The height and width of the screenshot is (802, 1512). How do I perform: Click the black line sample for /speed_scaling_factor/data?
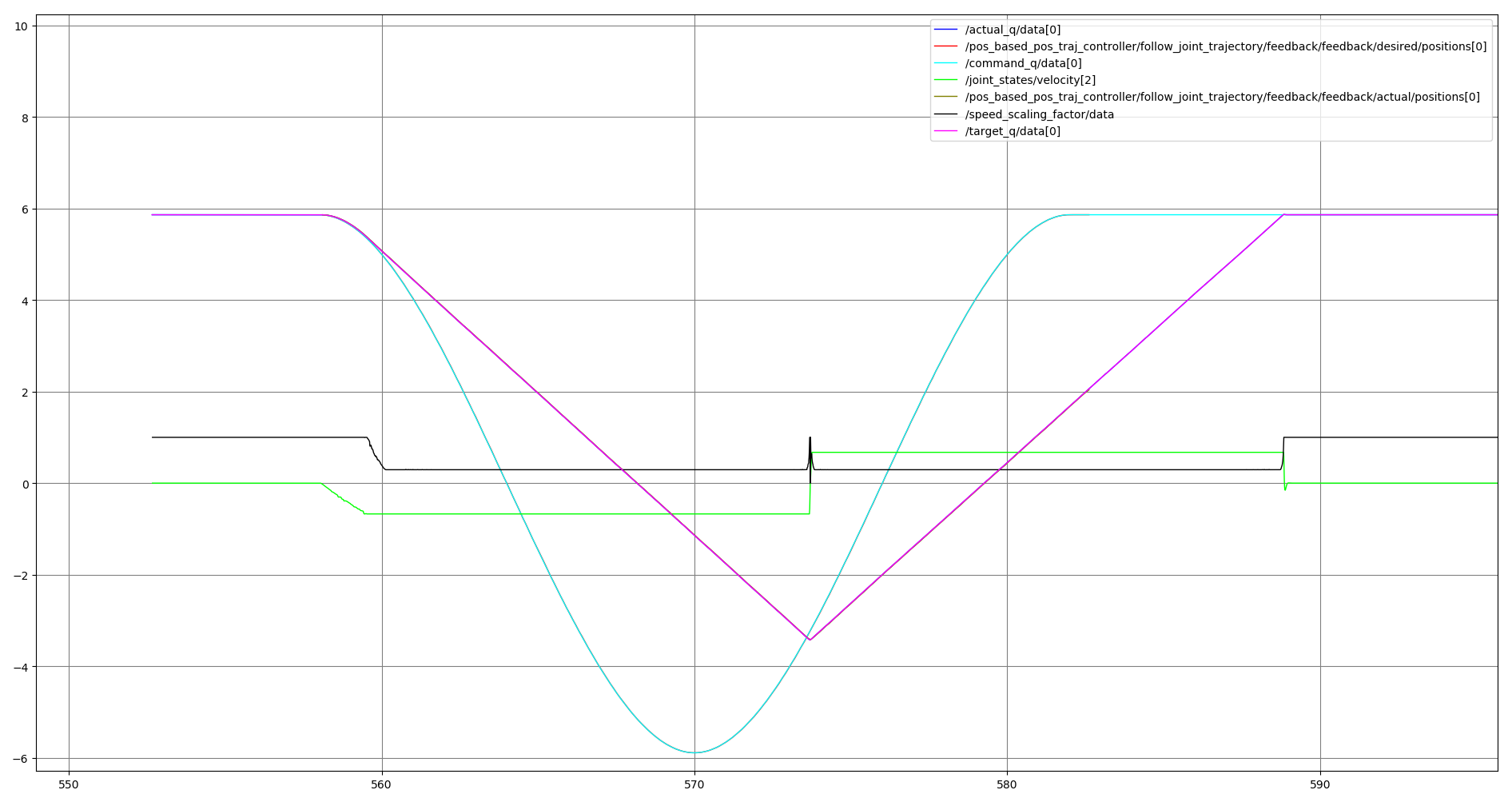point(948,114)
